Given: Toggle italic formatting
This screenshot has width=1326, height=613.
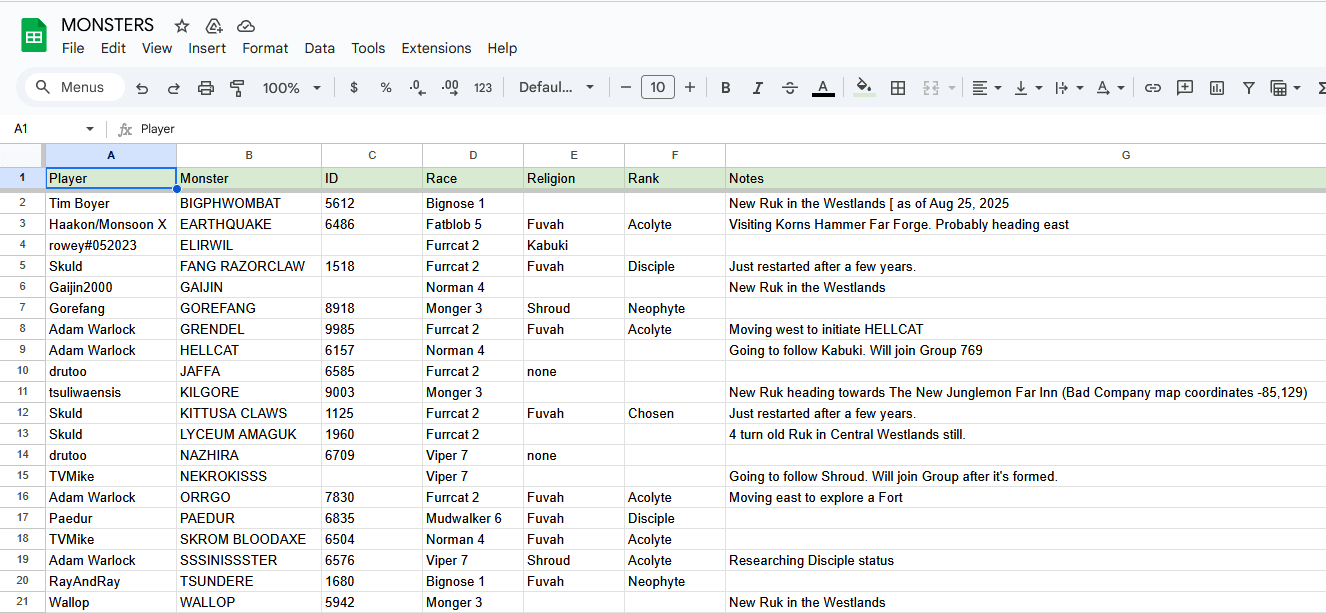Looking at the screenshot, I should tap(758, 88).
